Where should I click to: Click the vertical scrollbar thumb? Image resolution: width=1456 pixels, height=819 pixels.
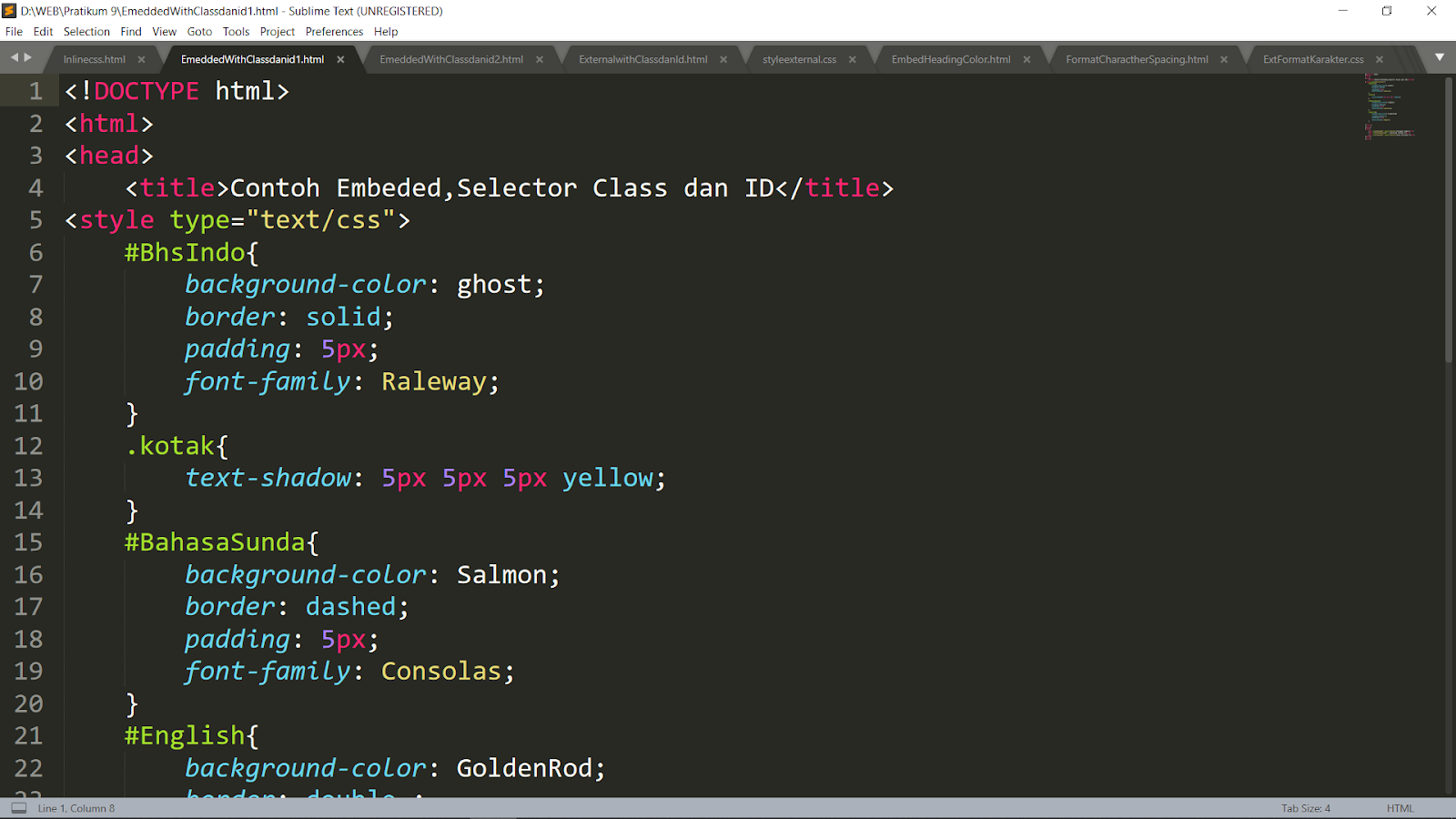(x=1449, y=220)
